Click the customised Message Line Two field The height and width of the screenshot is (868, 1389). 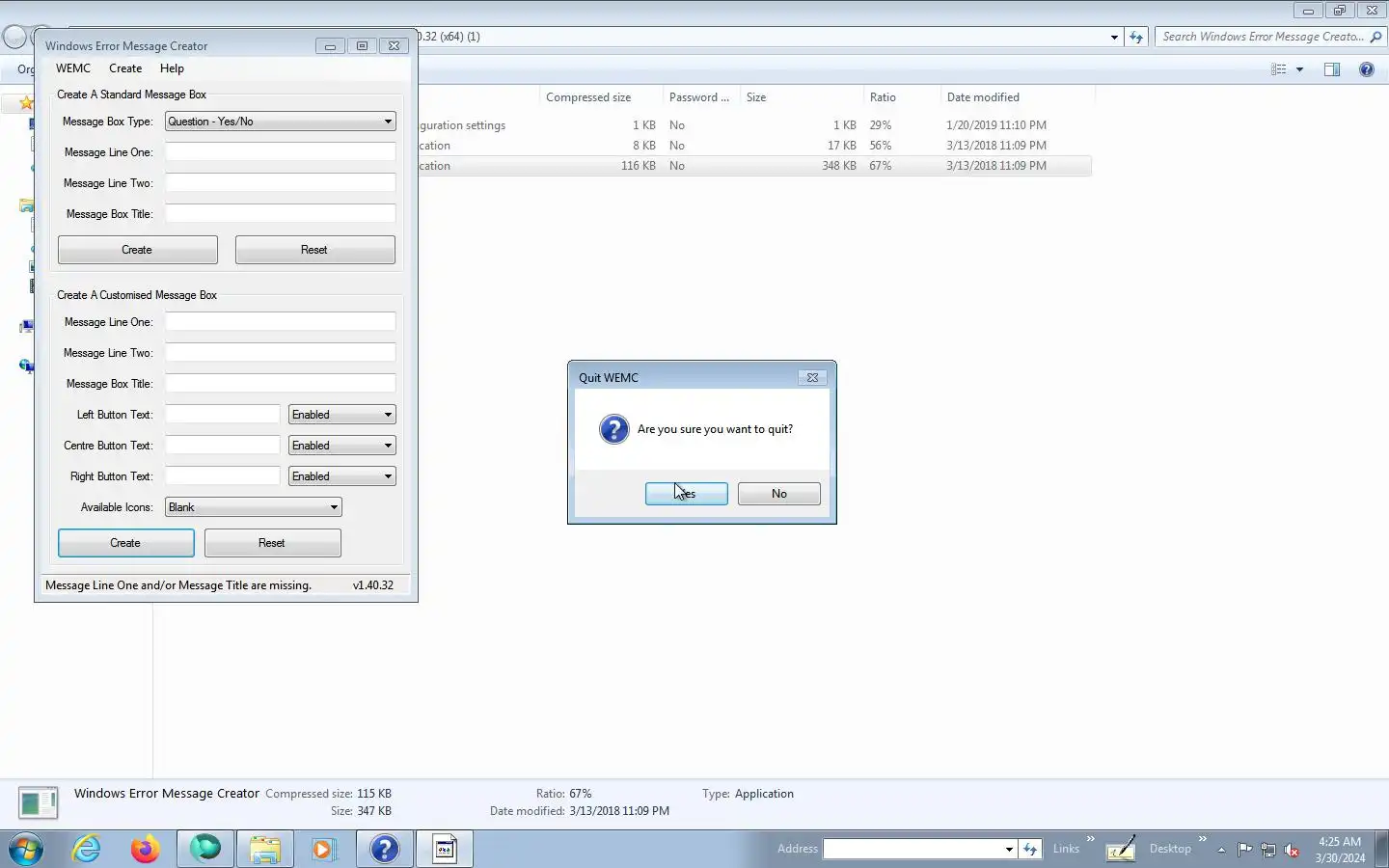pyautogui.click(x=281, y=353)
